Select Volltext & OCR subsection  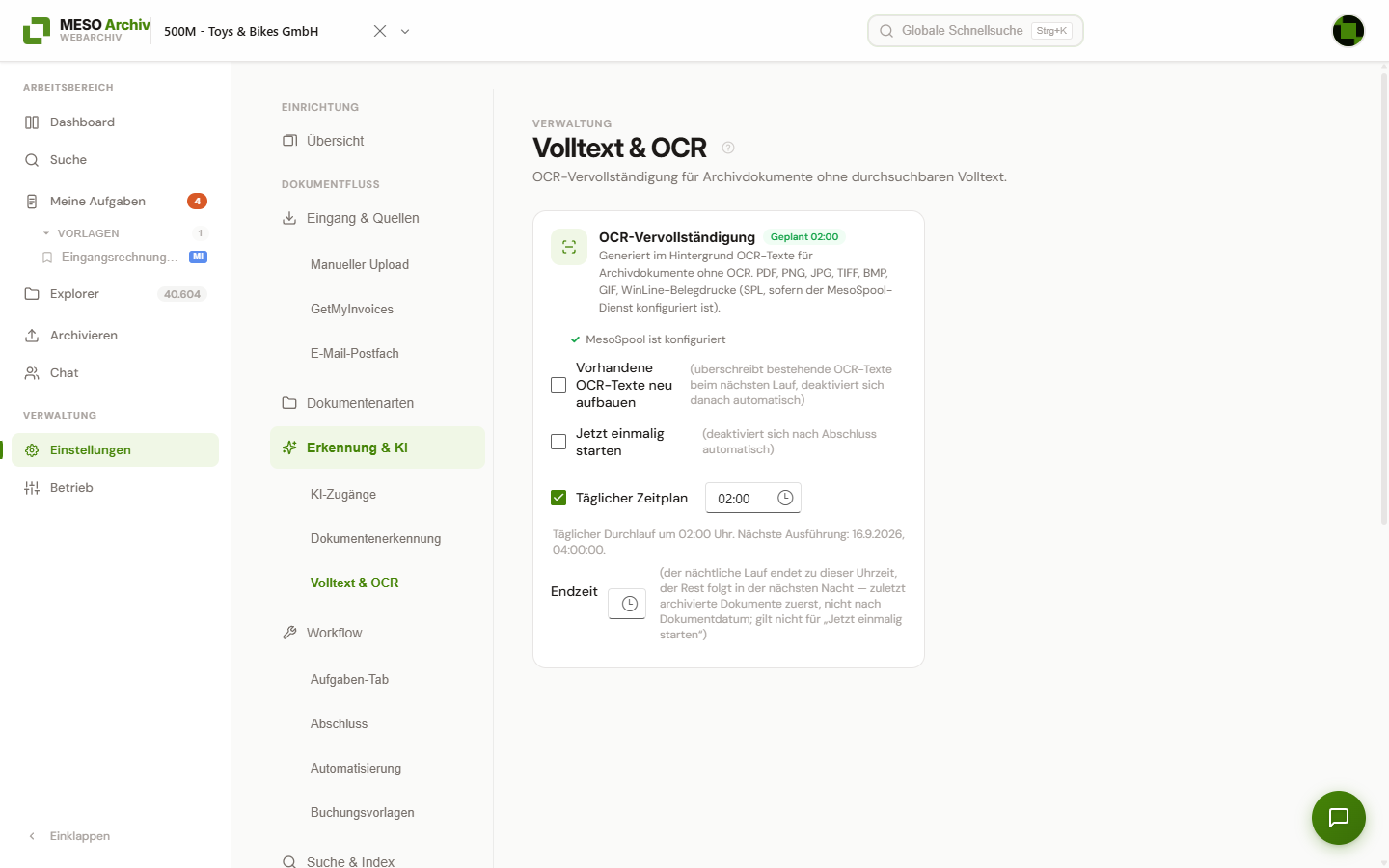click(x=355, y=583)
